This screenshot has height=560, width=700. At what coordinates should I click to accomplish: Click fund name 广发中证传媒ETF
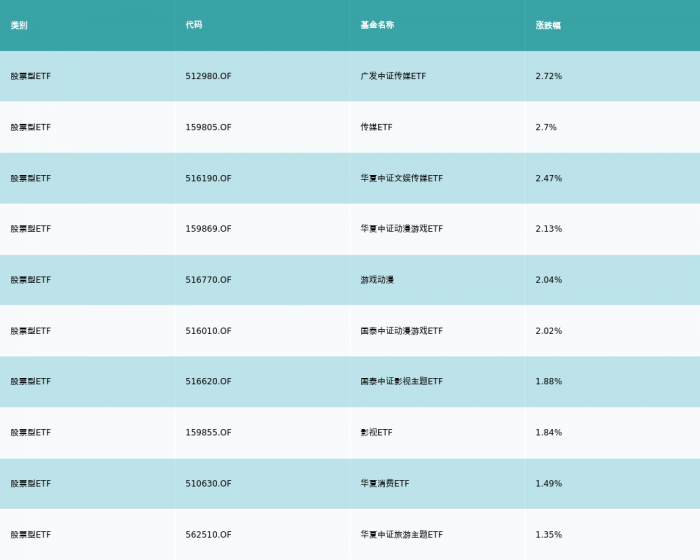[393, 76]
